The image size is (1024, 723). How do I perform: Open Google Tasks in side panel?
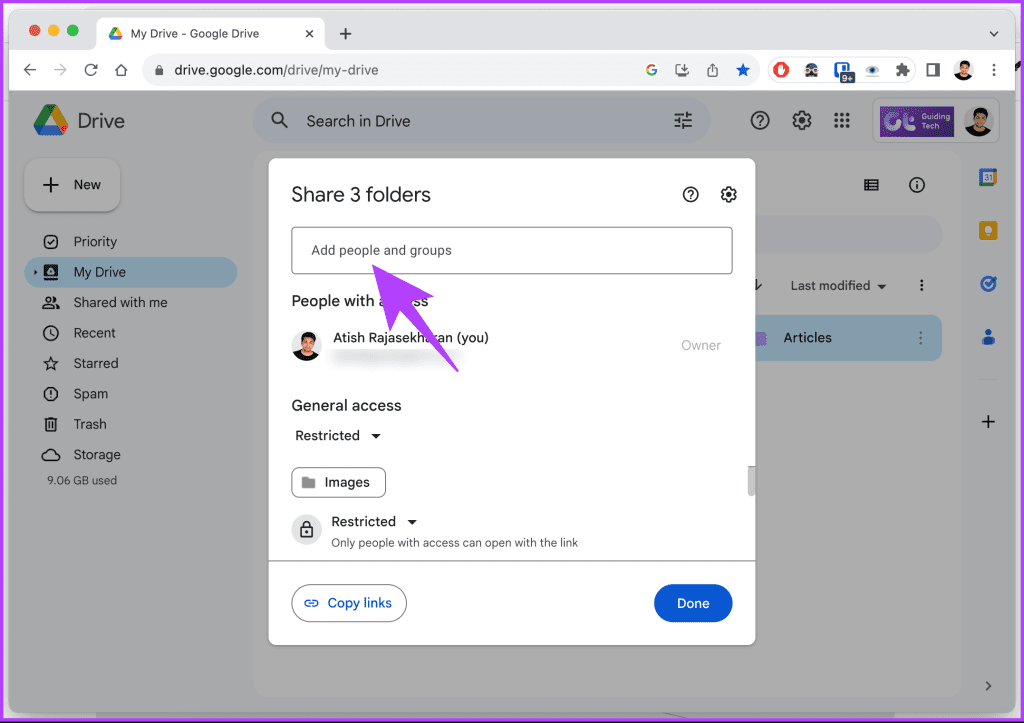click(x=988, y=283)
